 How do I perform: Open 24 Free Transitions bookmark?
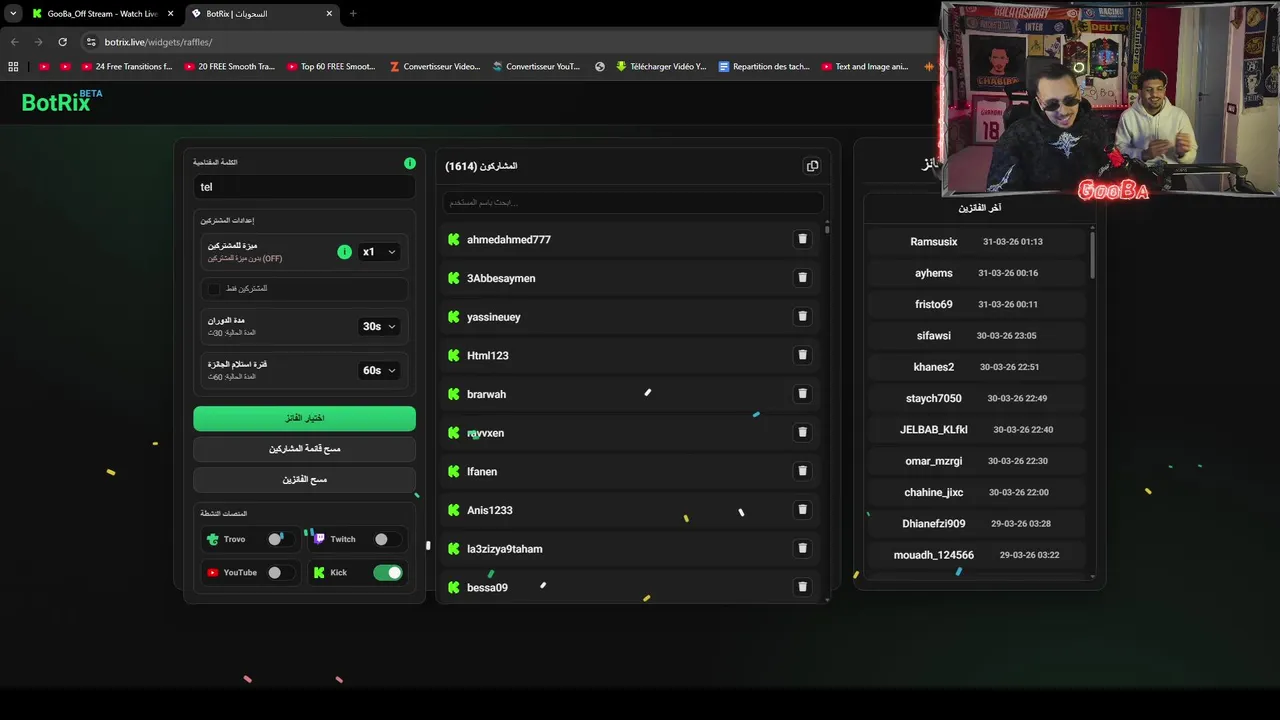[x=127, y=67]
